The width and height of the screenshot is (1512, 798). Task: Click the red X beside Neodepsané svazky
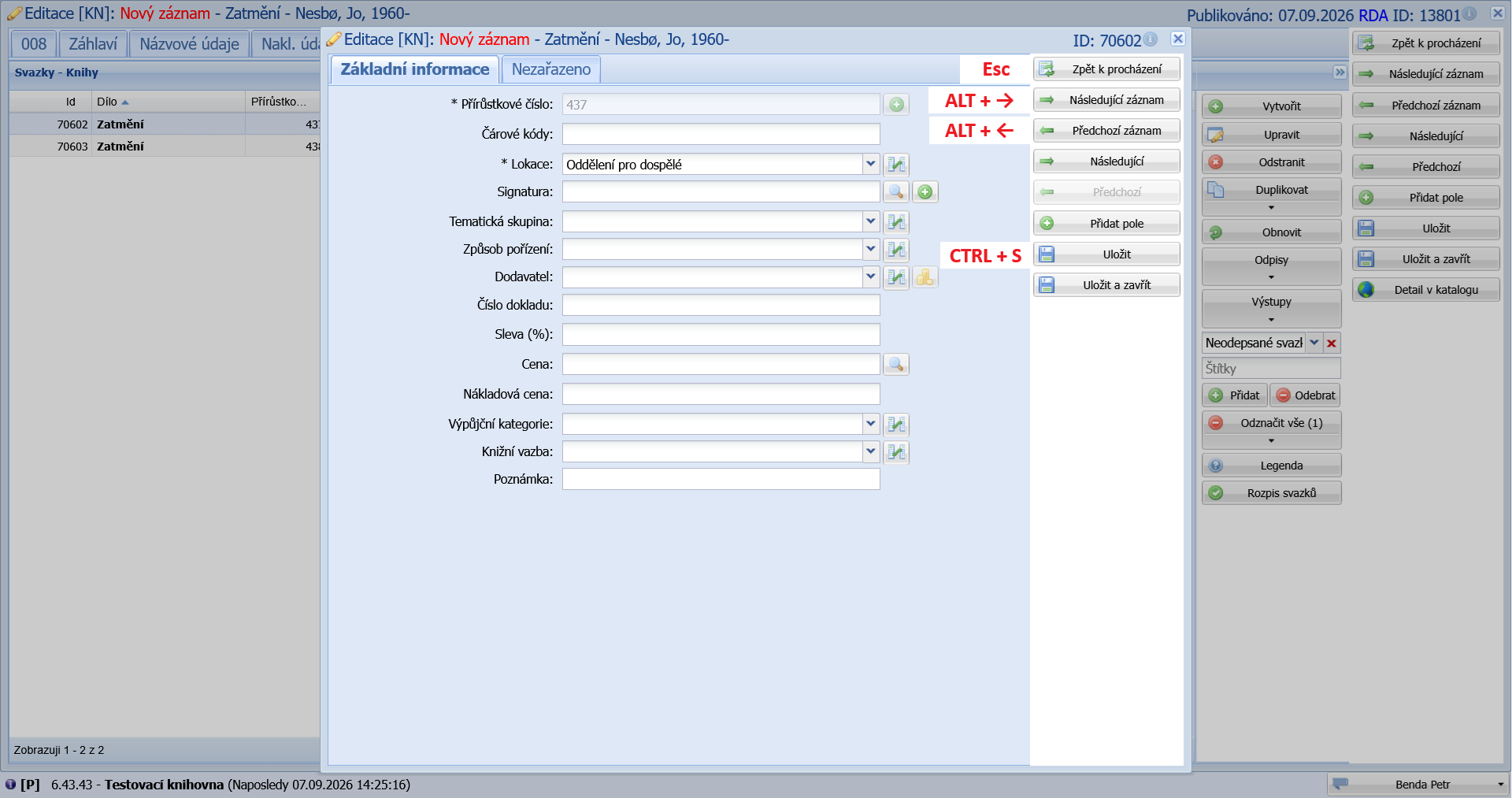[1332, 343]
